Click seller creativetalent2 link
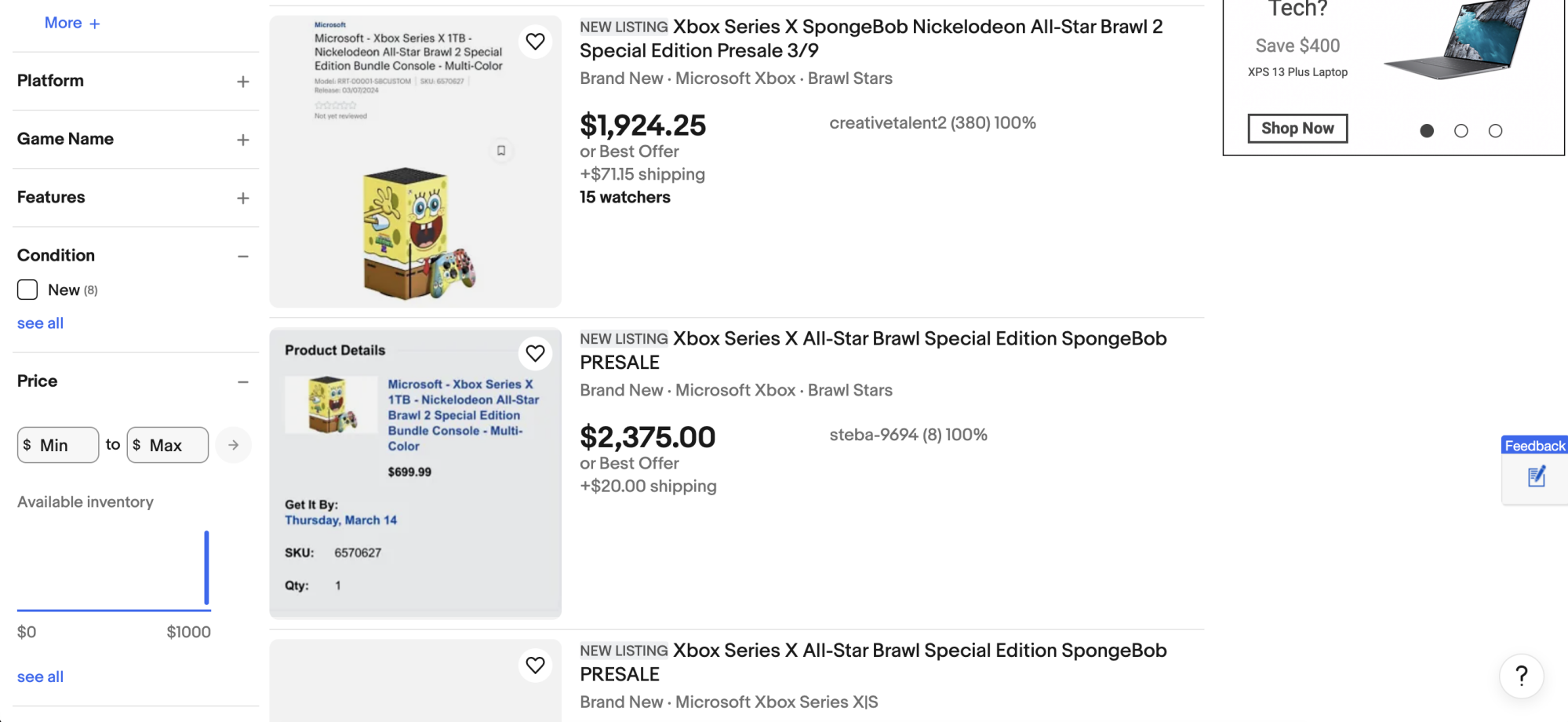1568x722 pixels. coord(932,122)
